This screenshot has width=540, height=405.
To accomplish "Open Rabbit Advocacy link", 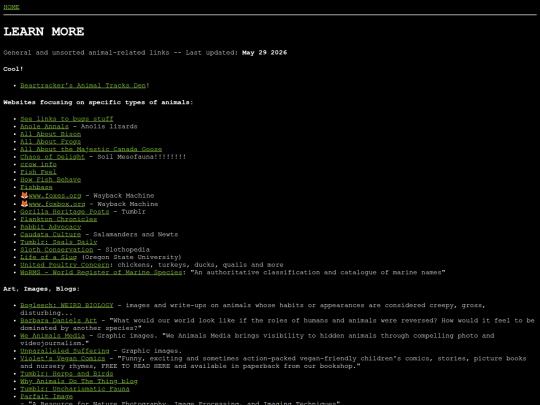I will [x=50, y=227].
